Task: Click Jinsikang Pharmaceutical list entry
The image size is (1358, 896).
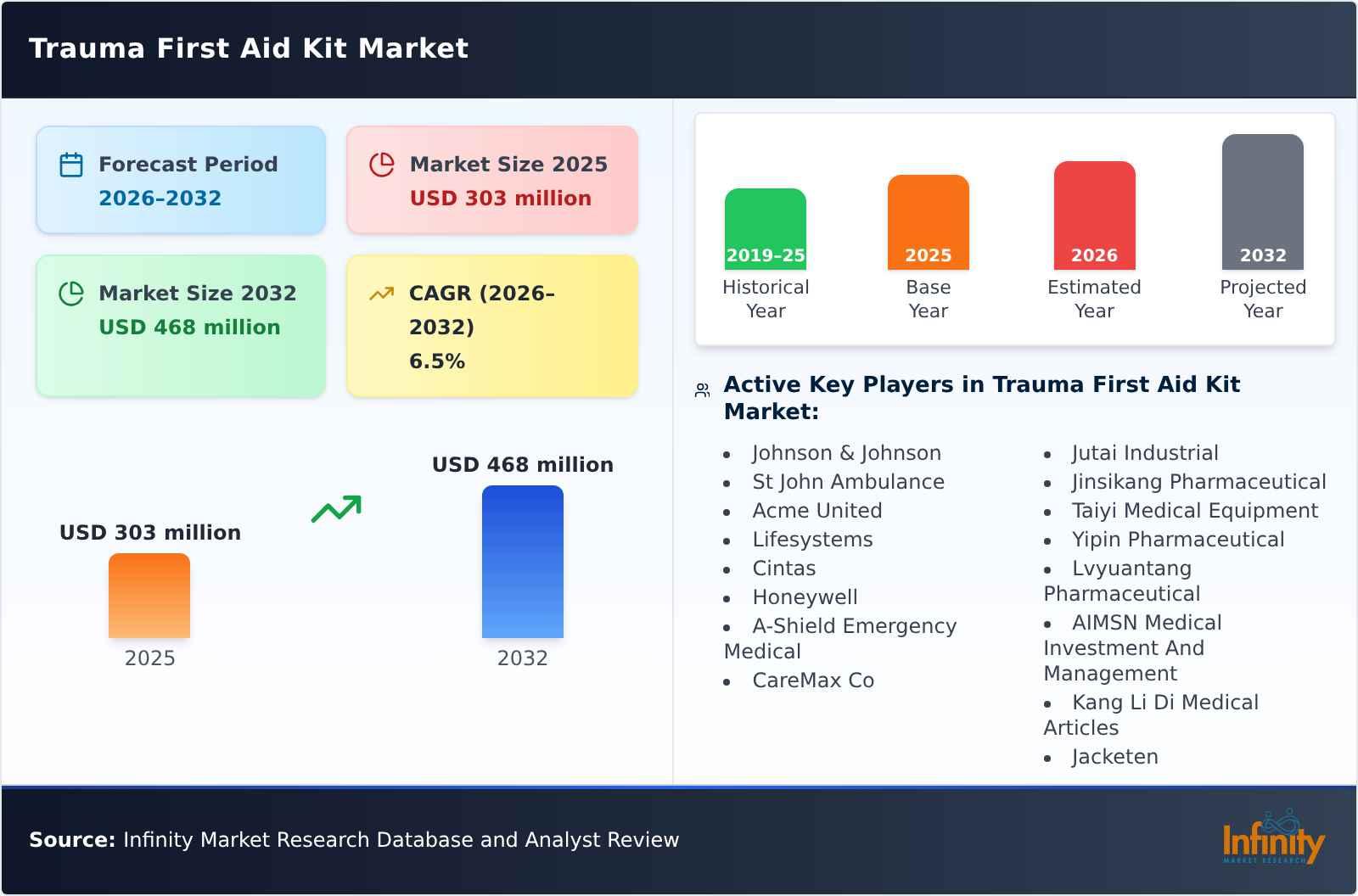Action: tap(1199, 482)
